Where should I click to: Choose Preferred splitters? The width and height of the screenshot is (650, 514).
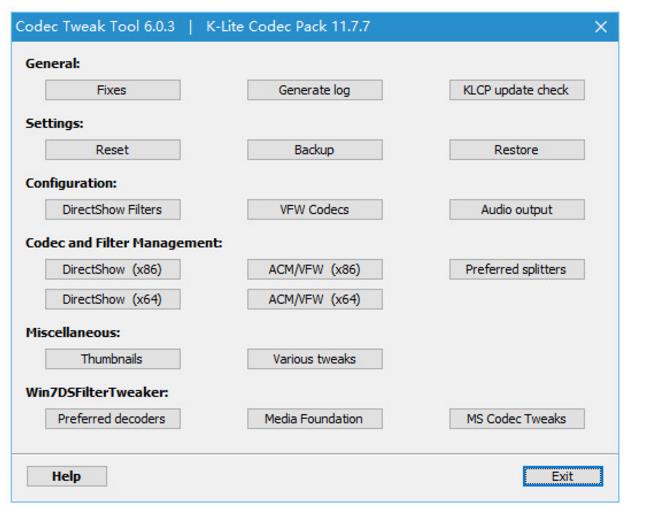click(x=516, y=270)
